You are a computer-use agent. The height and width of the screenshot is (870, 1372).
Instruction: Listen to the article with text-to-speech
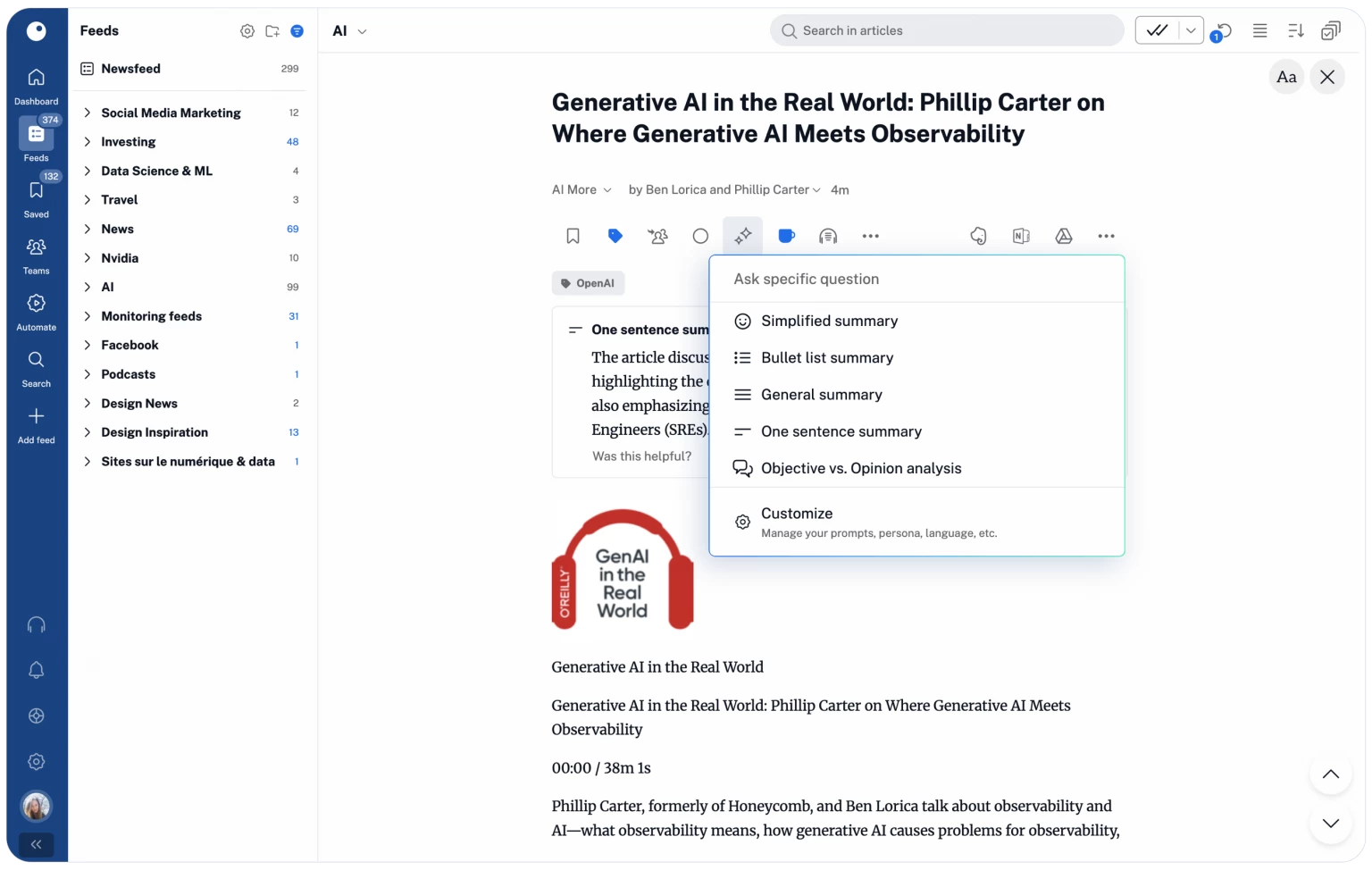click(827, 235)
